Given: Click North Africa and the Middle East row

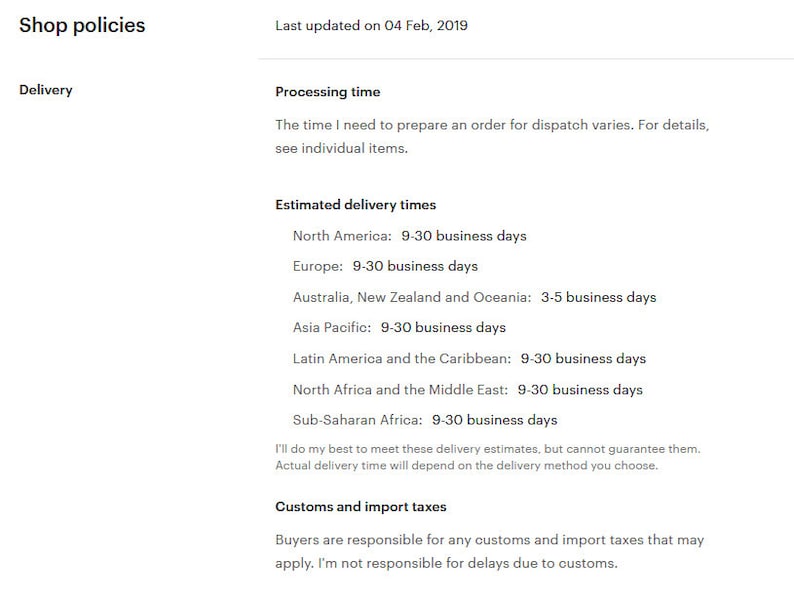Looking at the screenshot, I should tap(468, 389).
